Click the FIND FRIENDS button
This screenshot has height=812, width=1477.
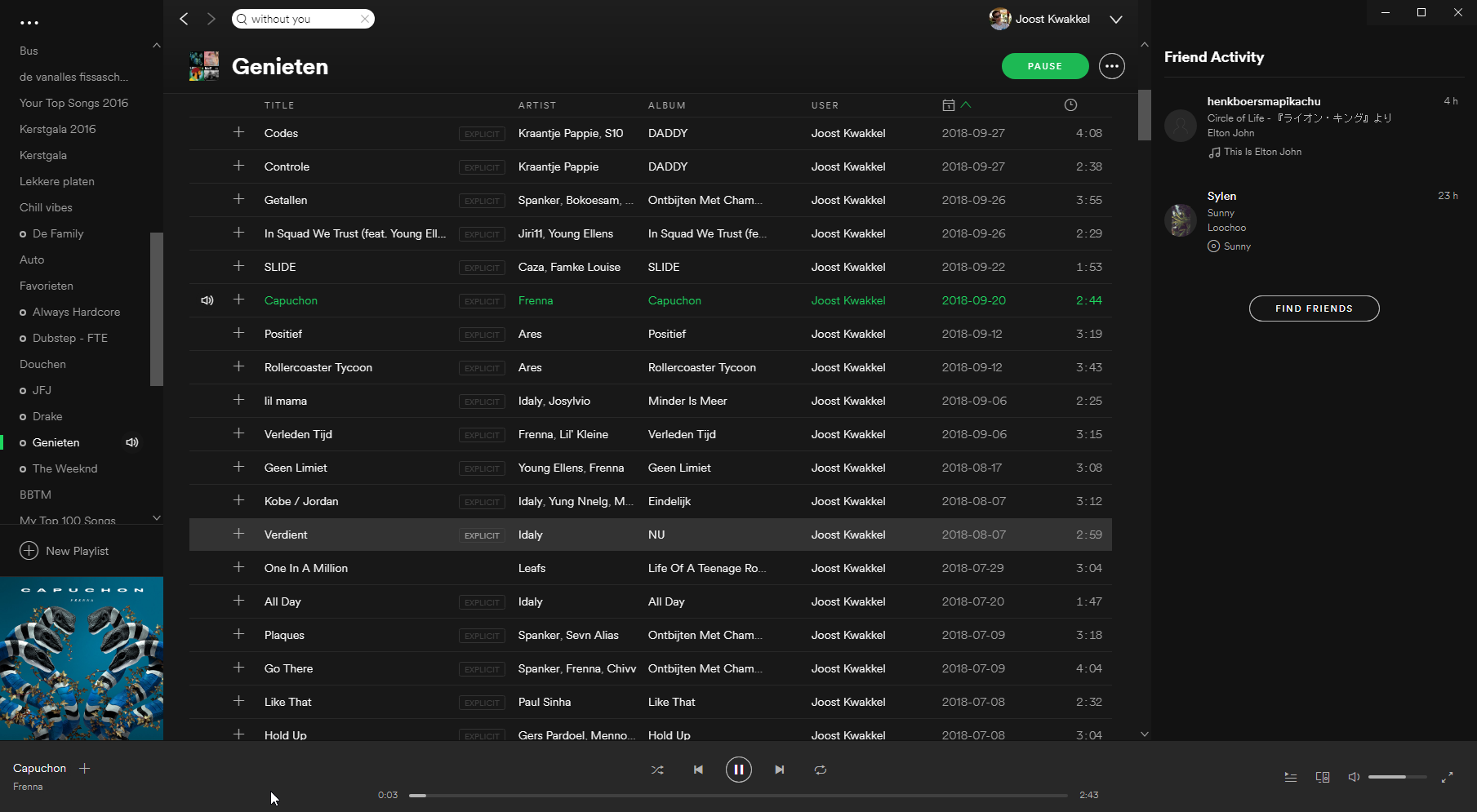click(1314, 308)
